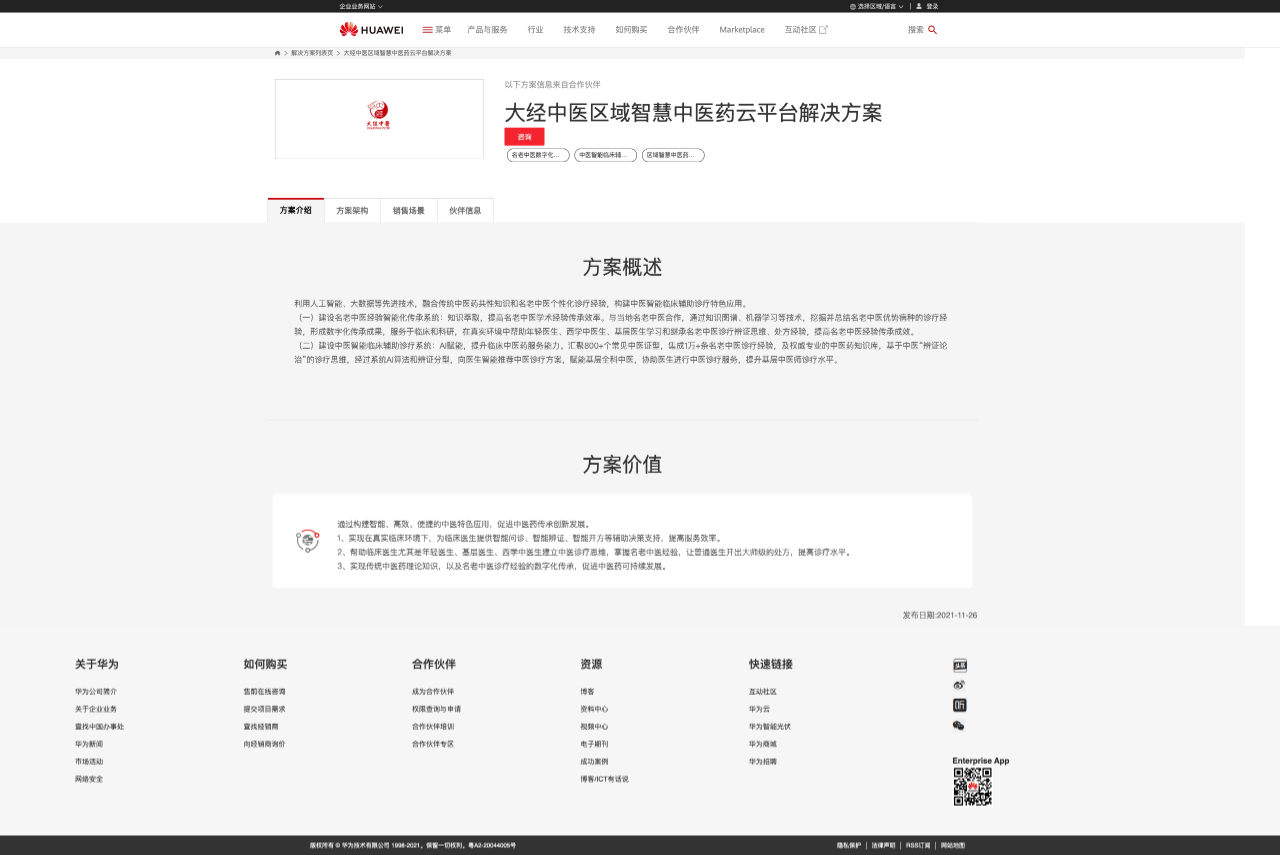Open 隐私保护 in bottom bar
This screenshot has width=1280, height=855.
[849, 846]
